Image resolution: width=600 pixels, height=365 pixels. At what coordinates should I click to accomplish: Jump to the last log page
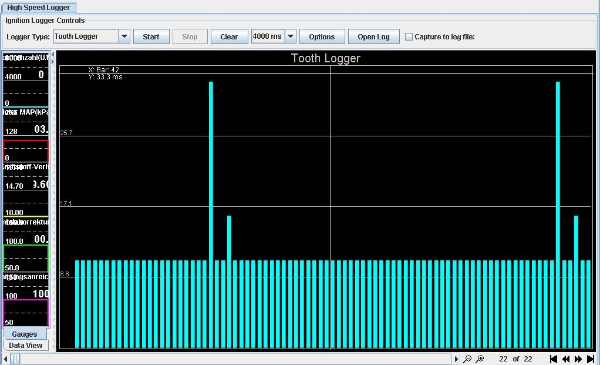click(x=590, y=359)
